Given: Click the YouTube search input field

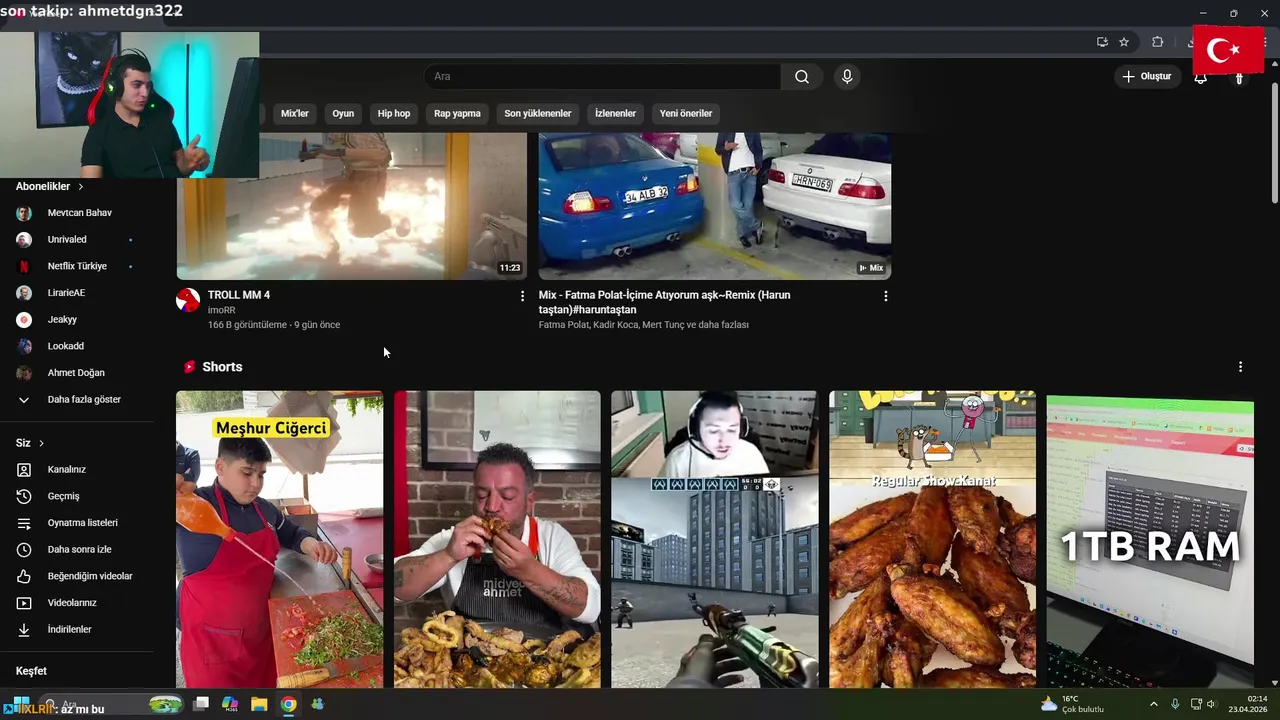Looking at the screenshot, I should tap(603, 77).
